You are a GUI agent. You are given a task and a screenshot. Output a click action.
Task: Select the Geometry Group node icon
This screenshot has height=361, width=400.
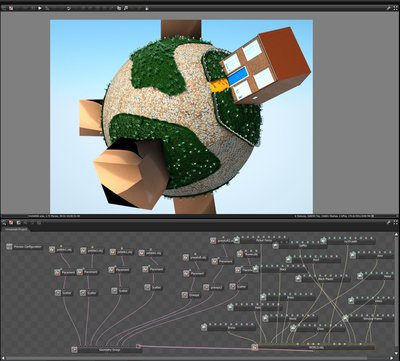74,349
